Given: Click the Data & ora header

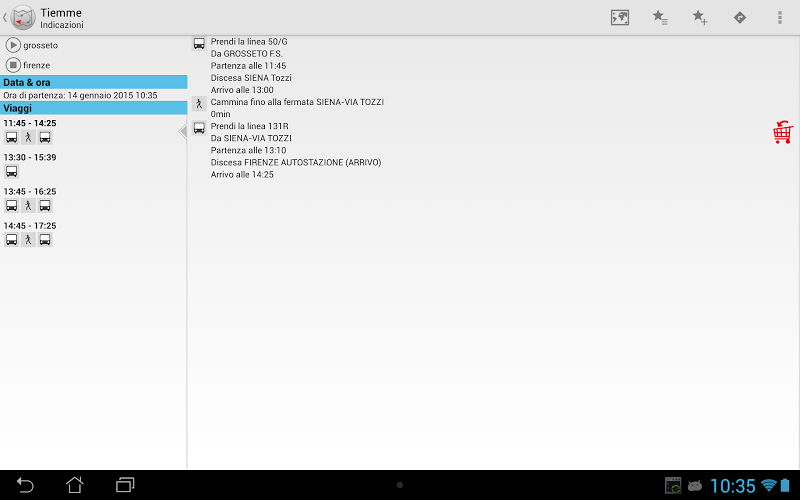Looking at the screenshot, I should tap(93, 82).
